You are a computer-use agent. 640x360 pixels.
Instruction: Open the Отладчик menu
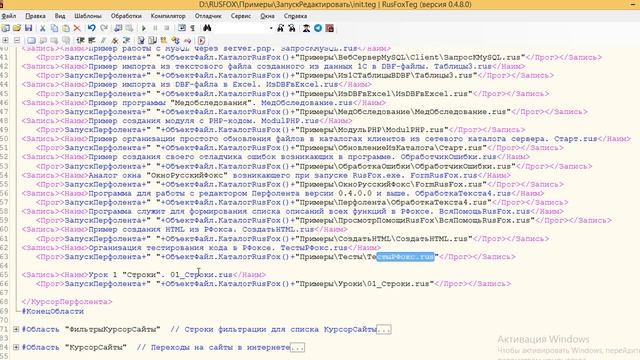(208, 16)
